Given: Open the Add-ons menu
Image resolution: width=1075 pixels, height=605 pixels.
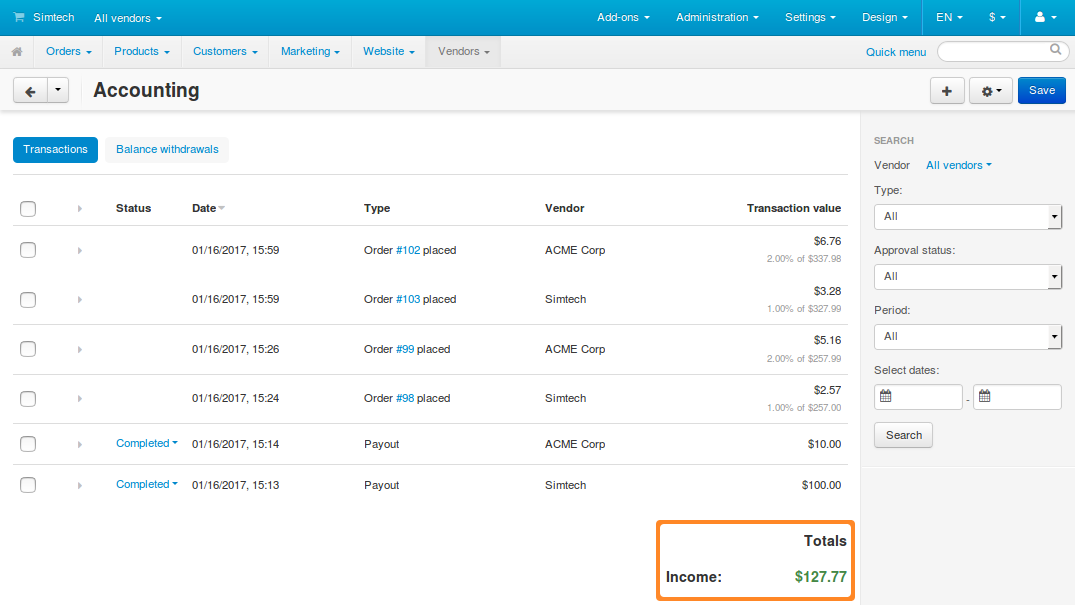Looking at the screenshot, I should pyautogui.click(x=623, y=18).
